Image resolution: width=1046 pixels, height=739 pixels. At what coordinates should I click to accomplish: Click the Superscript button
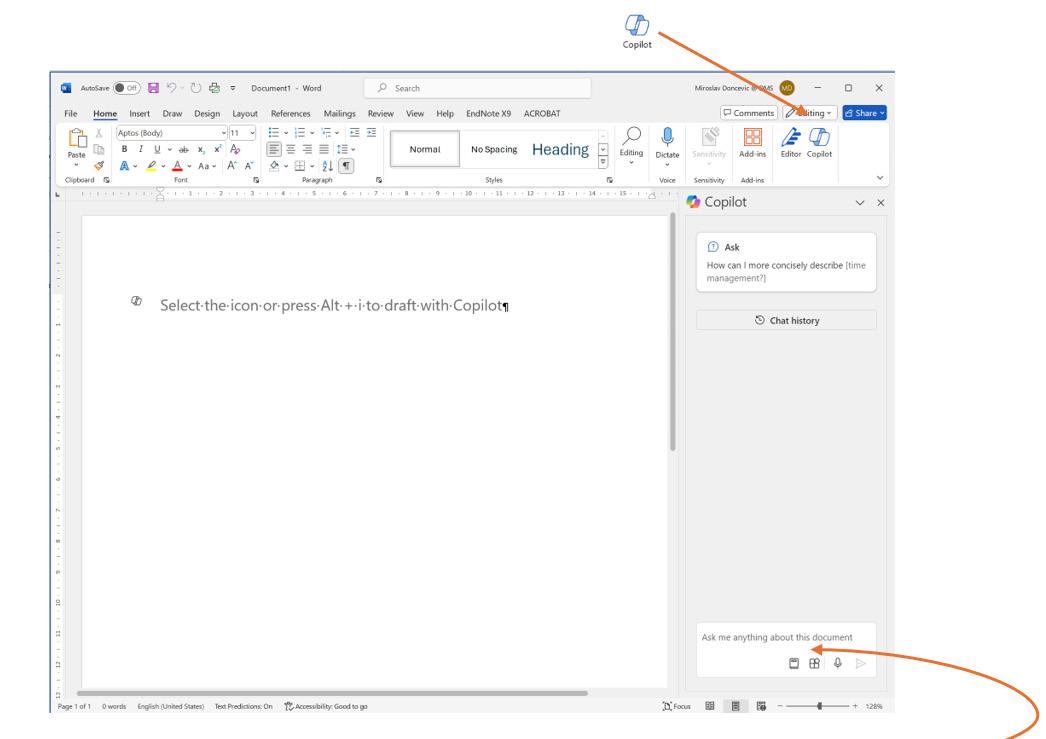click(x=217, y=149)
